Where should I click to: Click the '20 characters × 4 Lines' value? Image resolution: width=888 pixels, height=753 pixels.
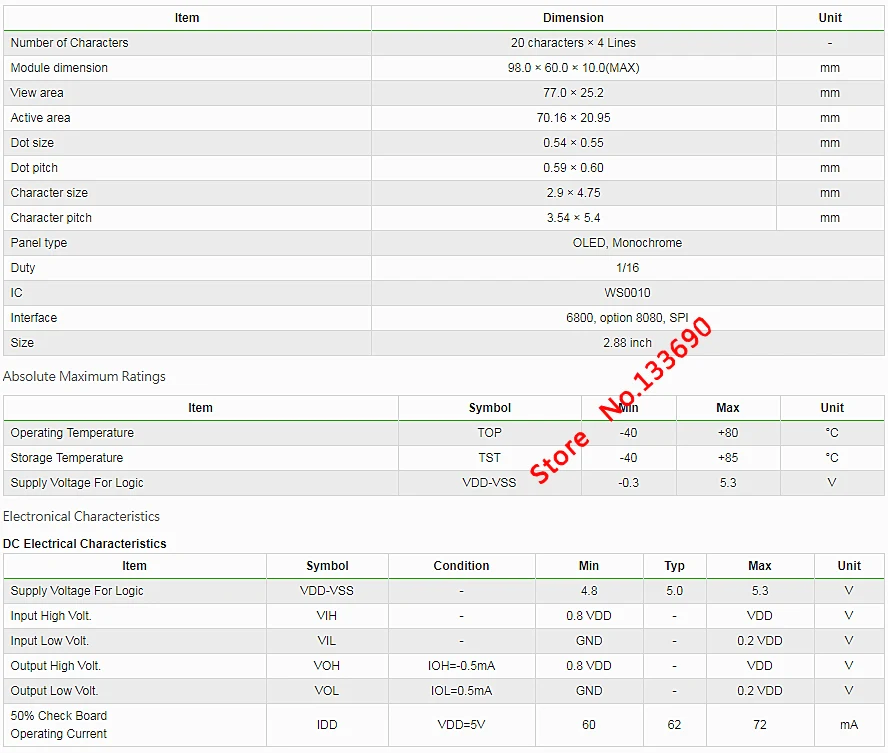click(573, 43)
